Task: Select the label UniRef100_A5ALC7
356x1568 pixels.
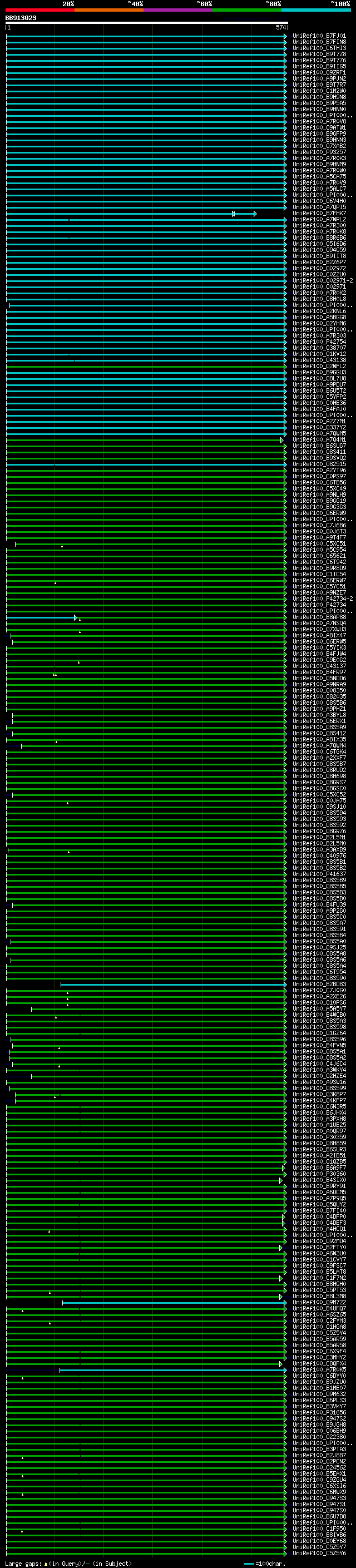Action: 319,189
